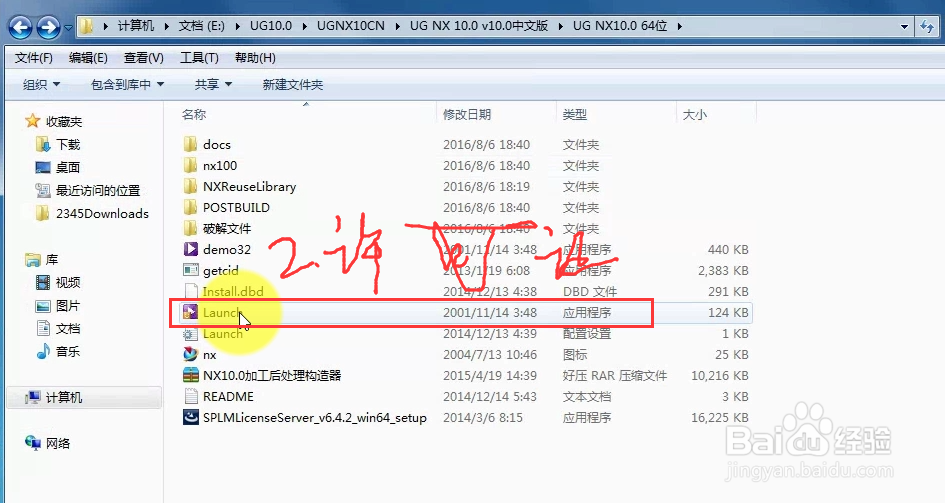The height and width of the screenshot is (503, 945).
Task: Select the Install.dbd file icon
Action: [190, 291]
